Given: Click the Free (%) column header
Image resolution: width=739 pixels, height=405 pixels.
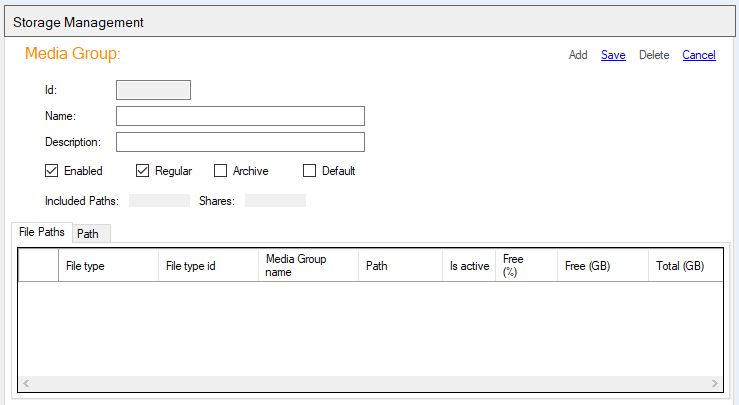Looking at the screenshot, I should (526, 266).
